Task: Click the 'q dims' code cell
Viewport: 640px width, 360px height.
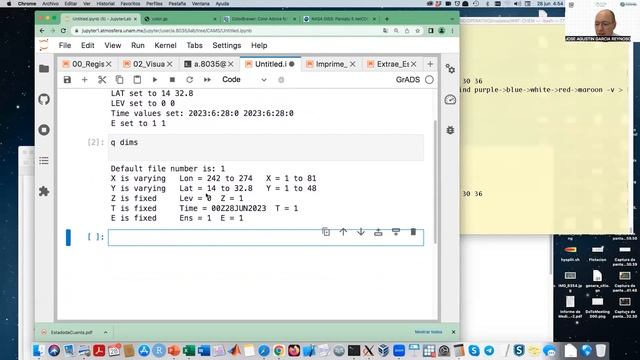Action: coord(266,147)
